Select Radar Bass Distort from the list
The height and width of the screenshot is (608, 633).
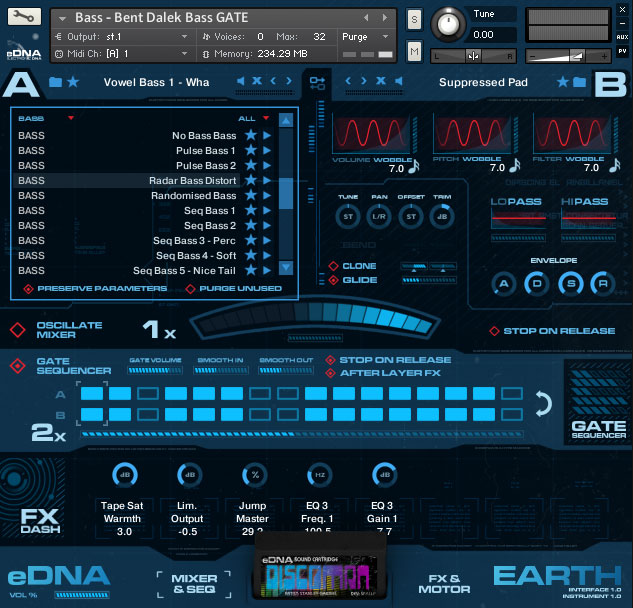[x=194, y=180]
